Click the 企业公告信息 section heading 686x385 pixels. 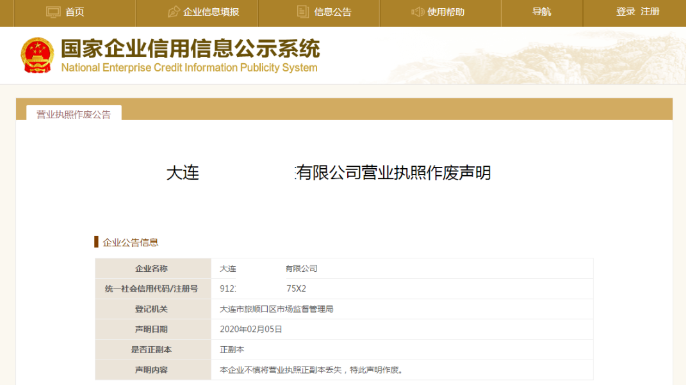click(130, 242)
